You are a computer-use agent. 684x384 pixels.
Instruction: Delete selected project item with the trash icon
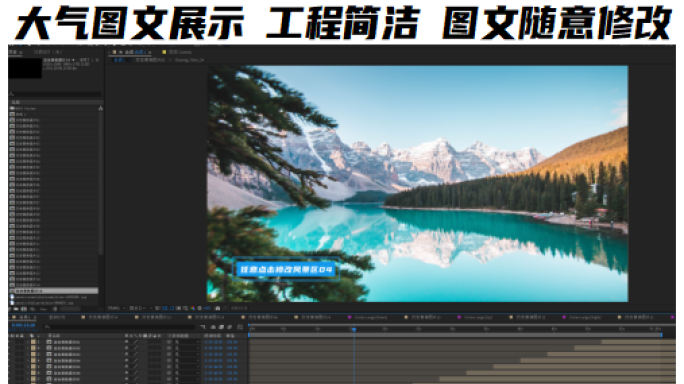55,309
